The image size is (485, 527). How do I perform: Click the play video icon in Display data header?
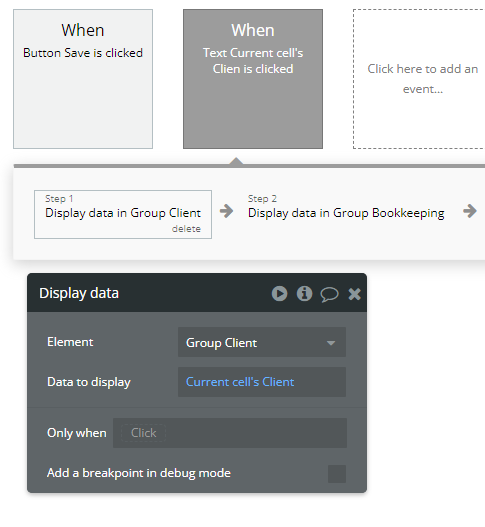tap(279, 293)
